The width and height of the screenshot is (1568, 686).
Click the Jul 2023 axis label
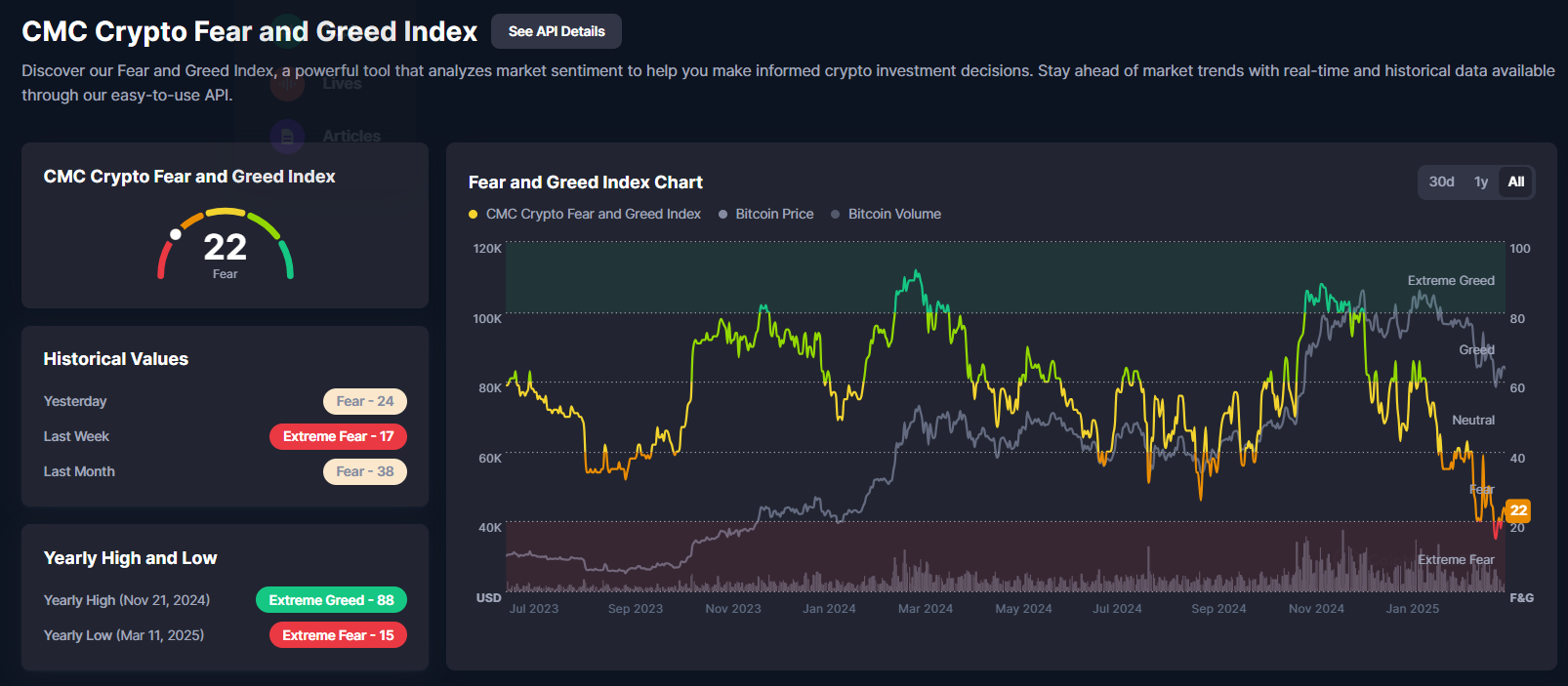pos(534,609)
